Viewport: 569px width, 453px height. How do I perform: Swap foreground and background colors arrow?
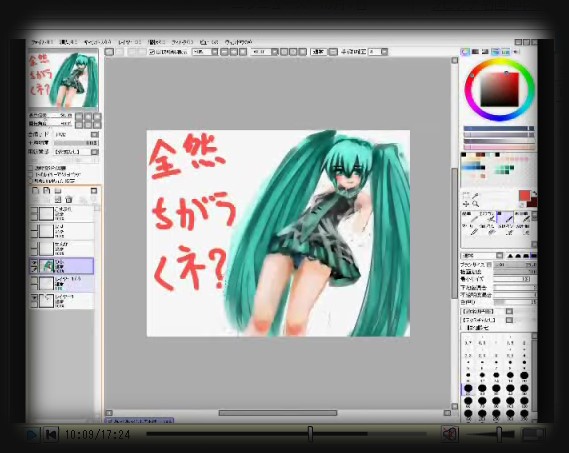[534, 193]
